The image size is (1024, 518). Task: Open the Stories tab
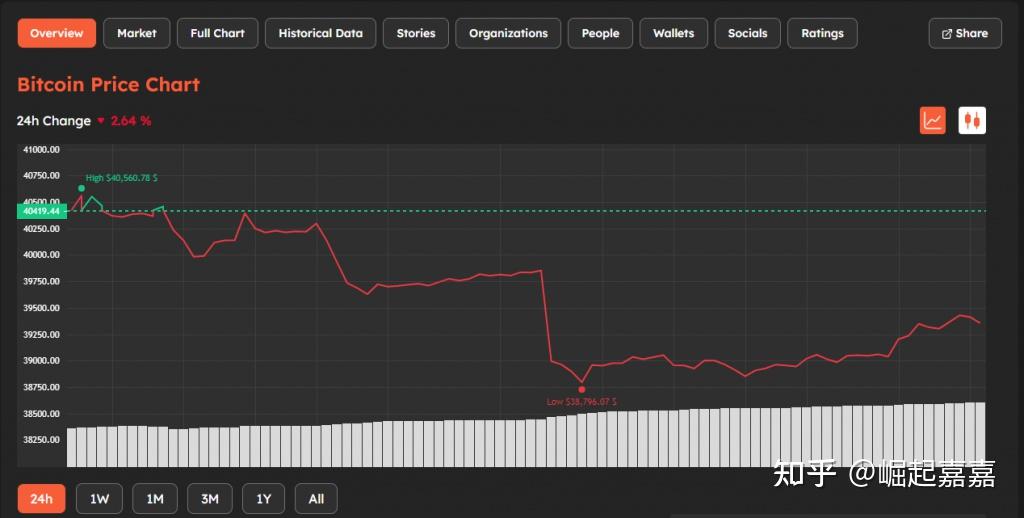416,33
